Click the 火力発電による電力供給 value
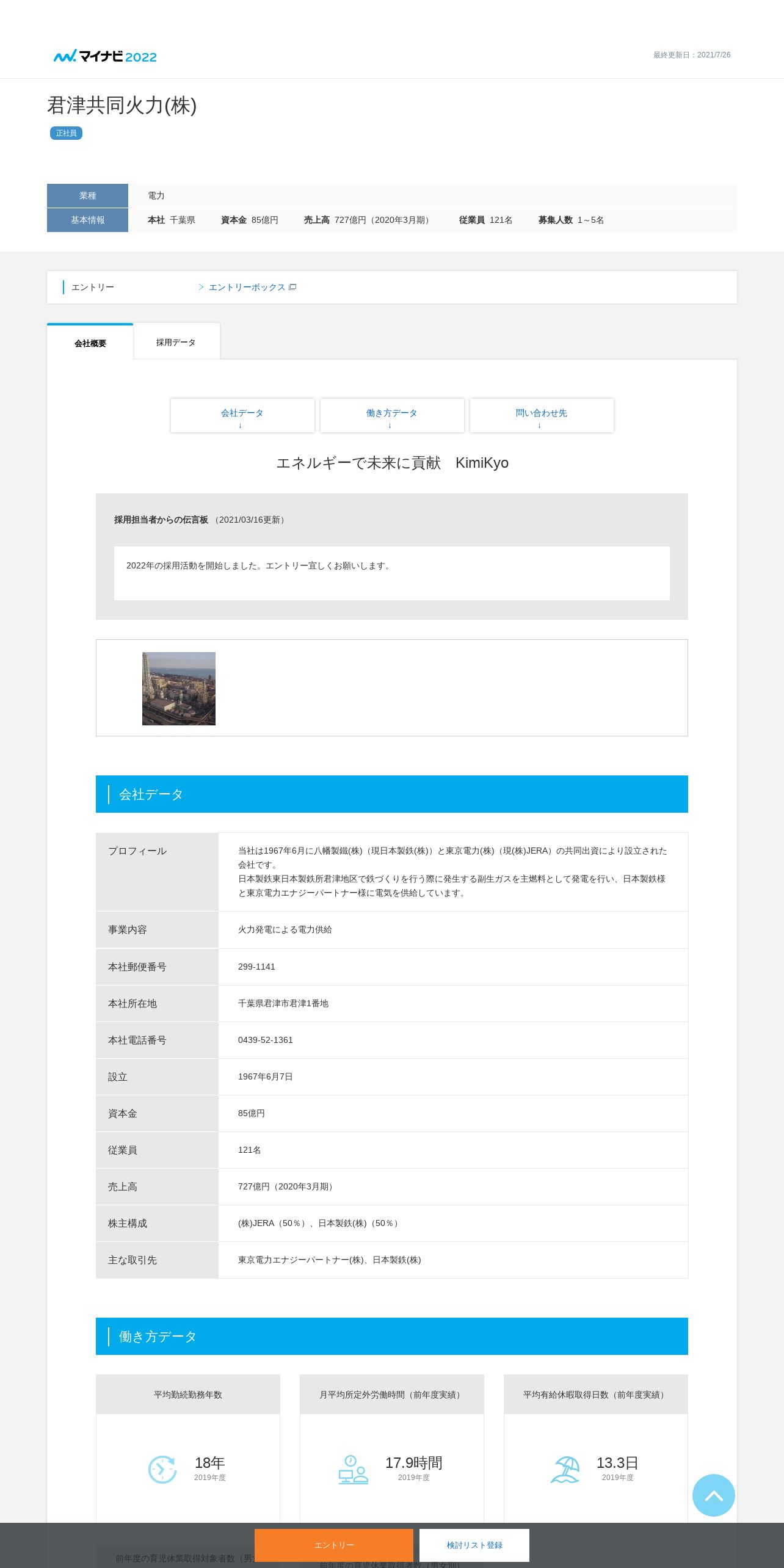Image resolution: width=784 pixels, height=1568 pixels. coord(285,929)
